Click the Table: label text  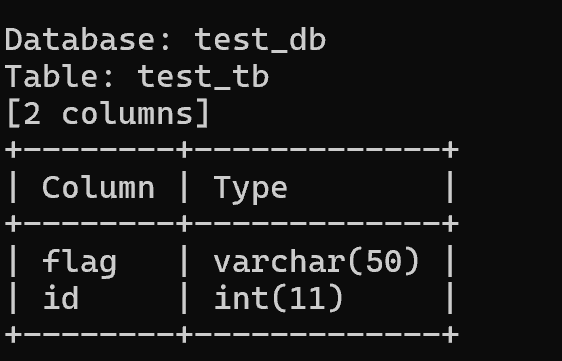click(59, 76)
